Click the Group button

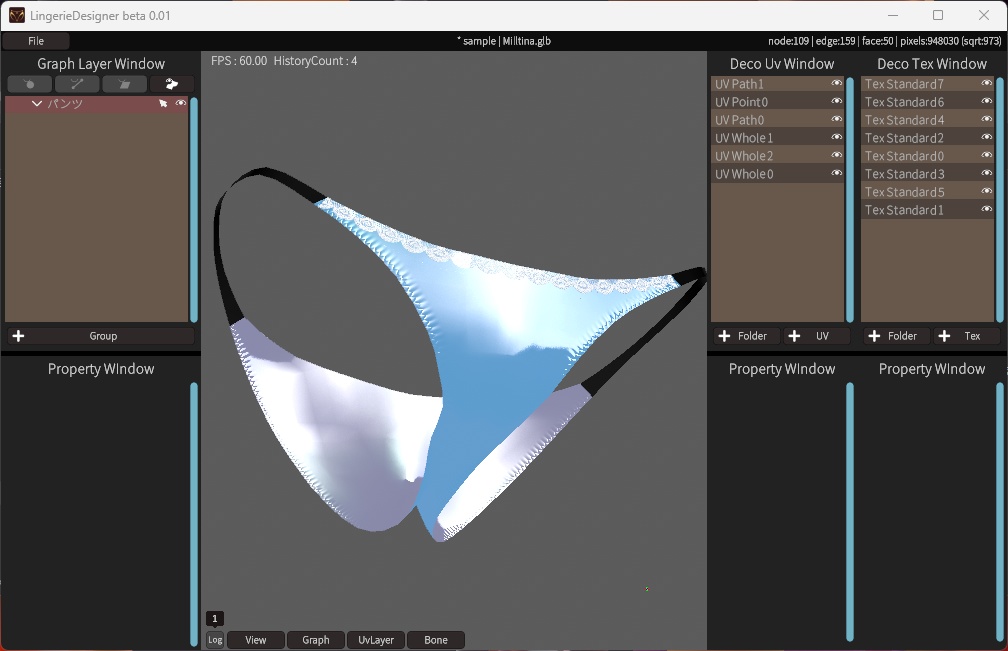[x=103, y=336]
